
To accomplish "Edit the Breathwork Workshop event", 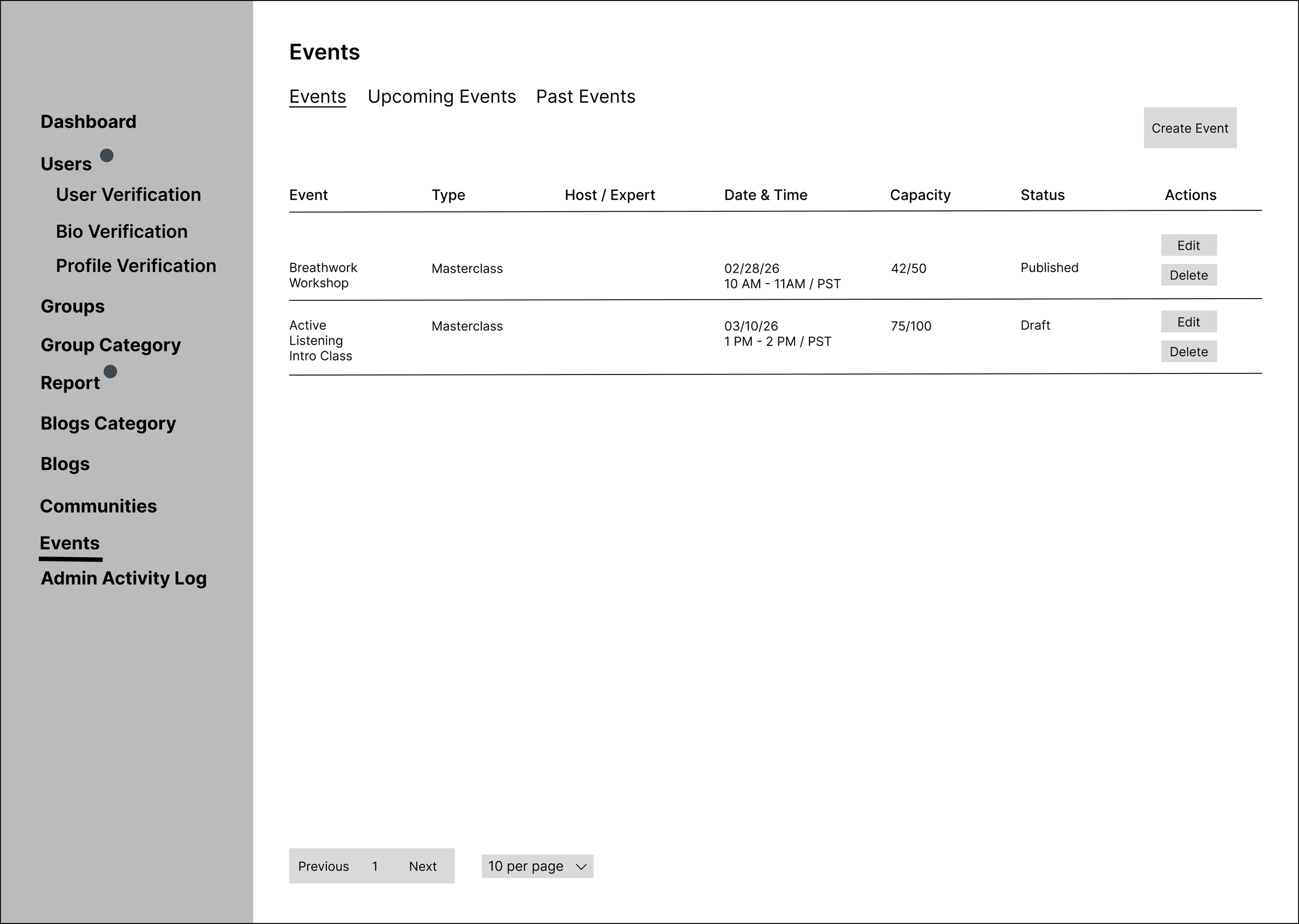I will pyautogui.click(x=1188, y=245).
